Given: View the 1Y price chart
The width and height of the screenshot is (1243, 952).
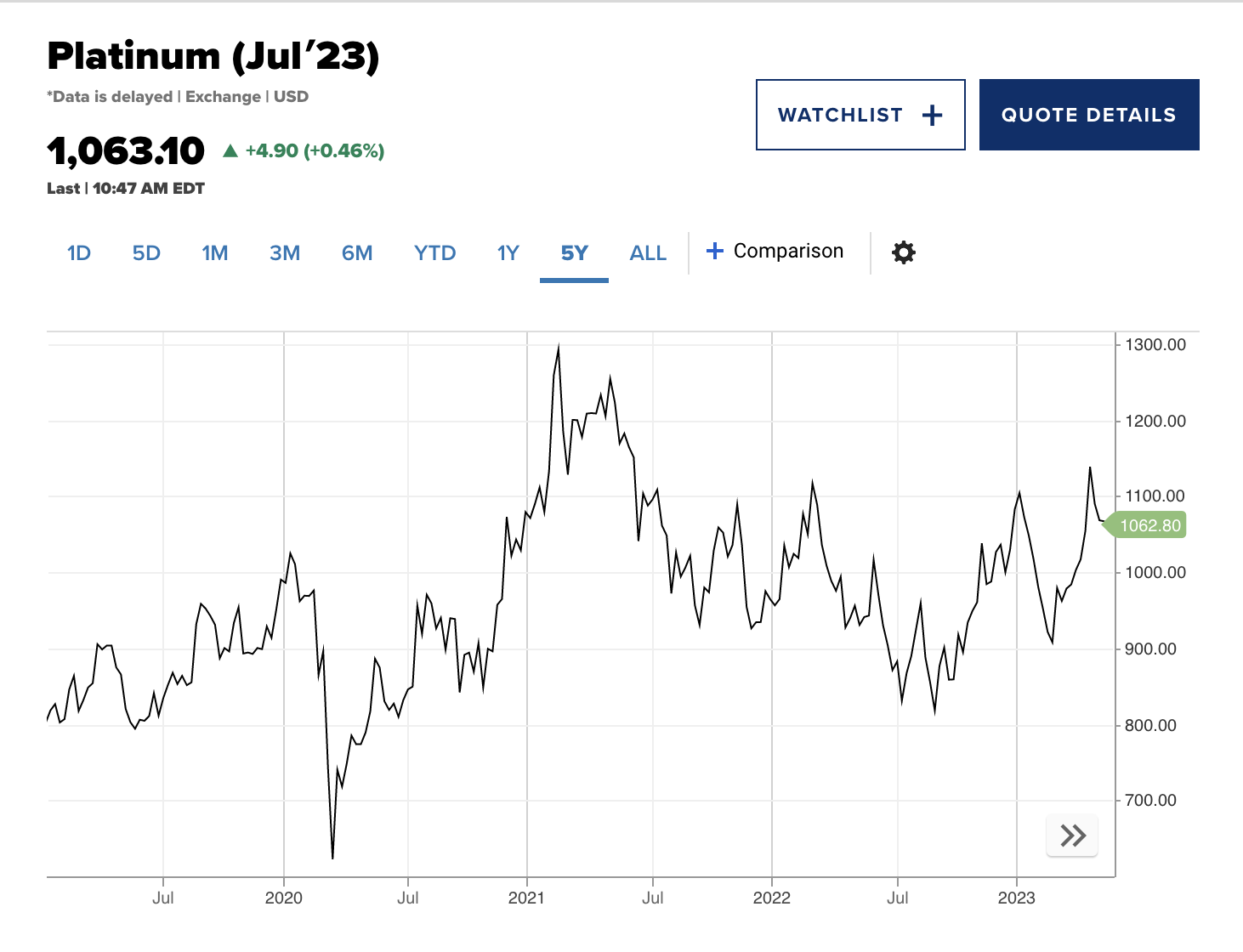Looking at the screenshot, I should pyautogui.click(x=508, y=253).
